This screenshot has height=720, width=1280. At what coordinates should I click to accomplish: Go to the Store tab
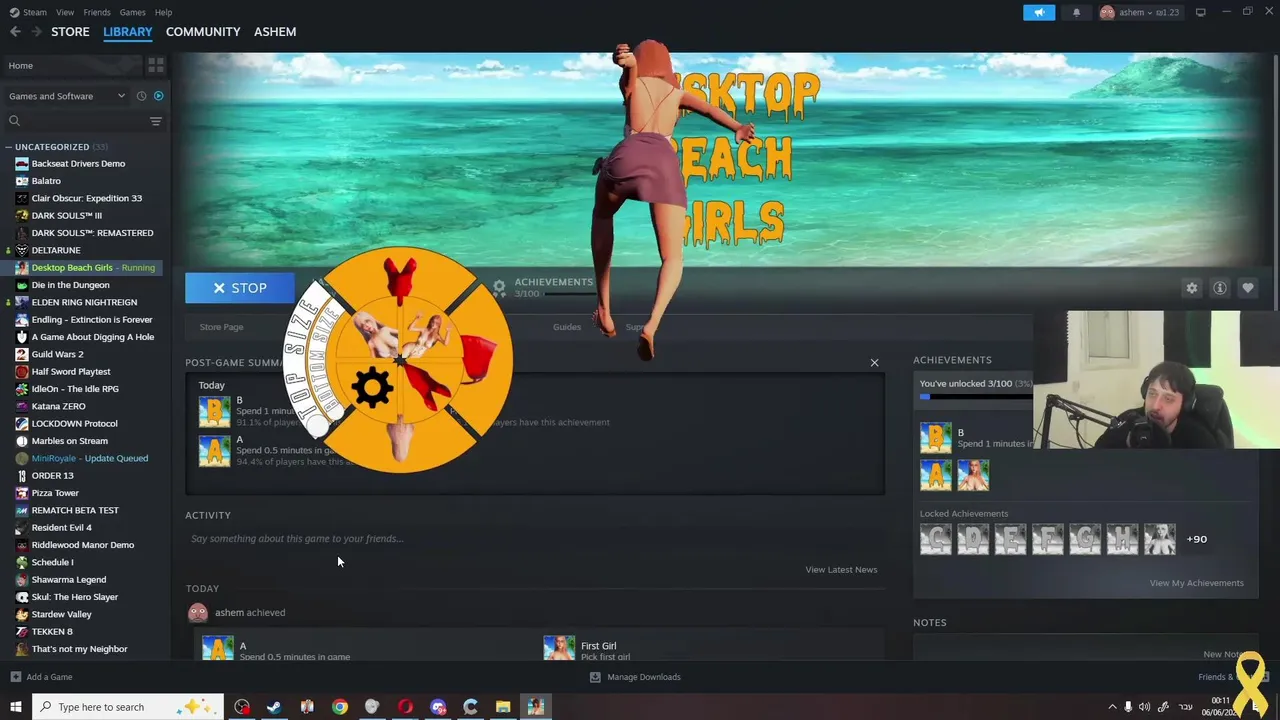[x=70, y=32]
